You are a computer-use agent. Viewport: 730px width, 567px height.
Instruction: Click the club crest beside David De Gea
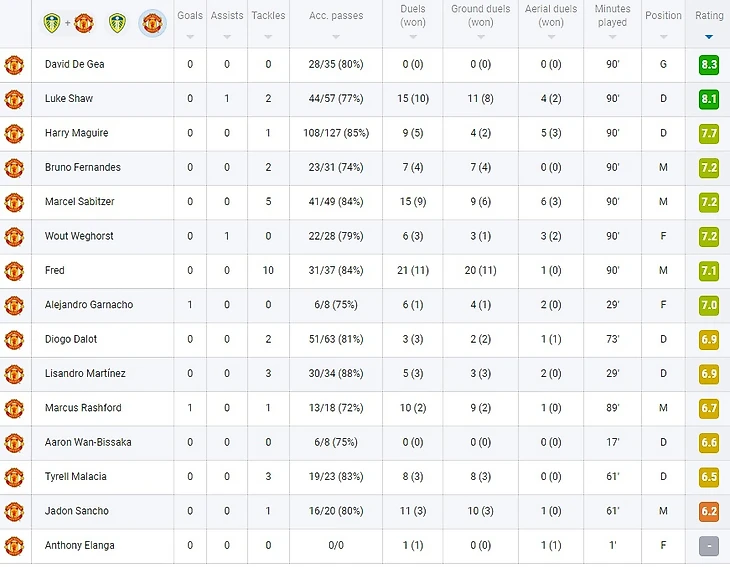pos(14,65)
